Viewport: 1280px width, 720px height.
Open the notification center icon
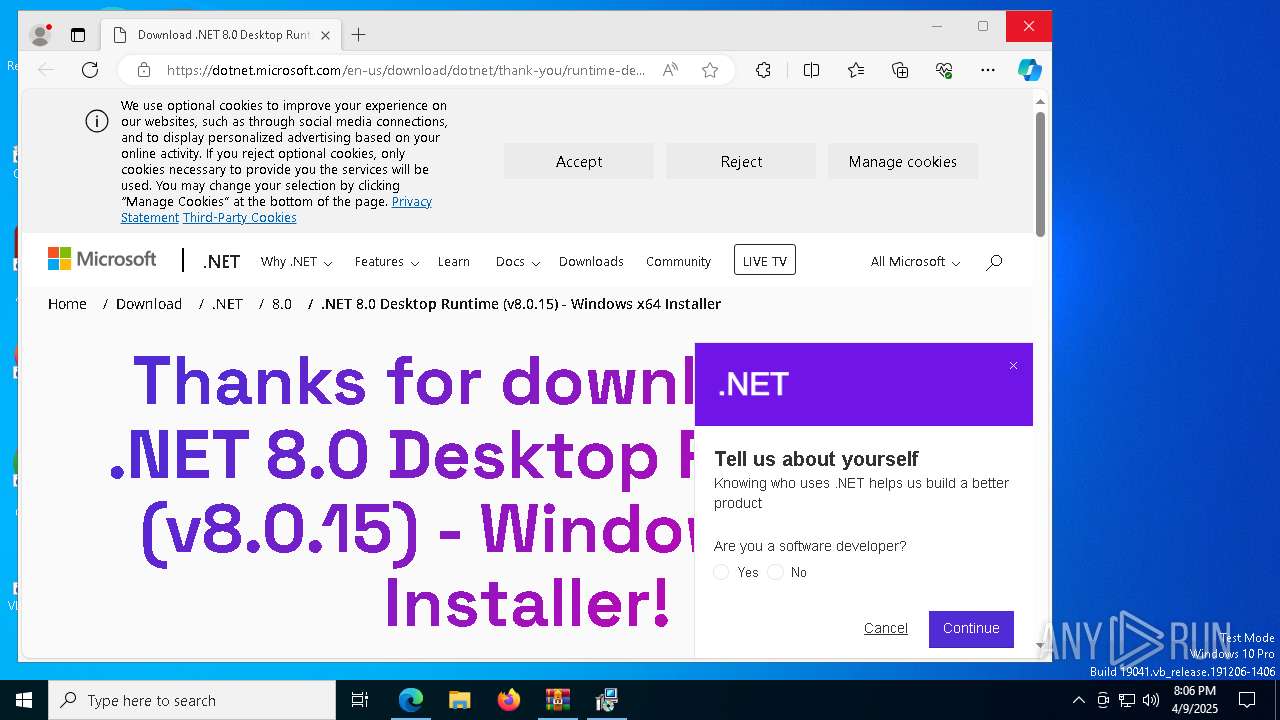1247,700
